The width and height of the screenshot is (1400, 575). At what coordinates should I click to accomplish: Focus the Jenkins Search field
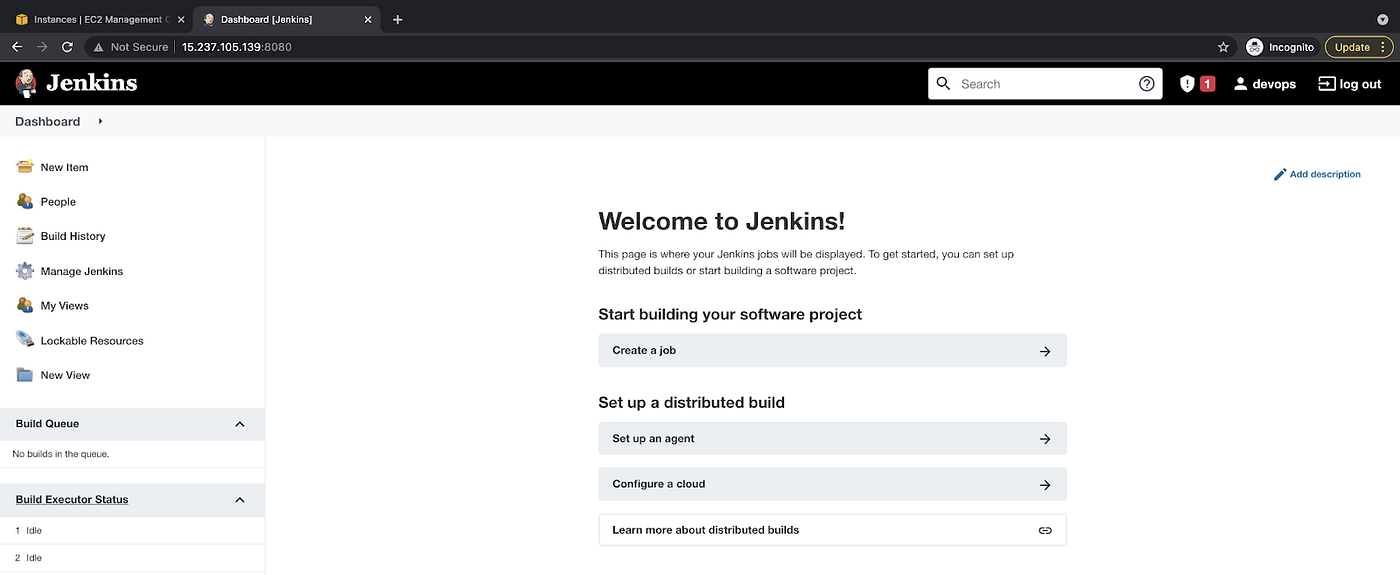click(1045, 84)
